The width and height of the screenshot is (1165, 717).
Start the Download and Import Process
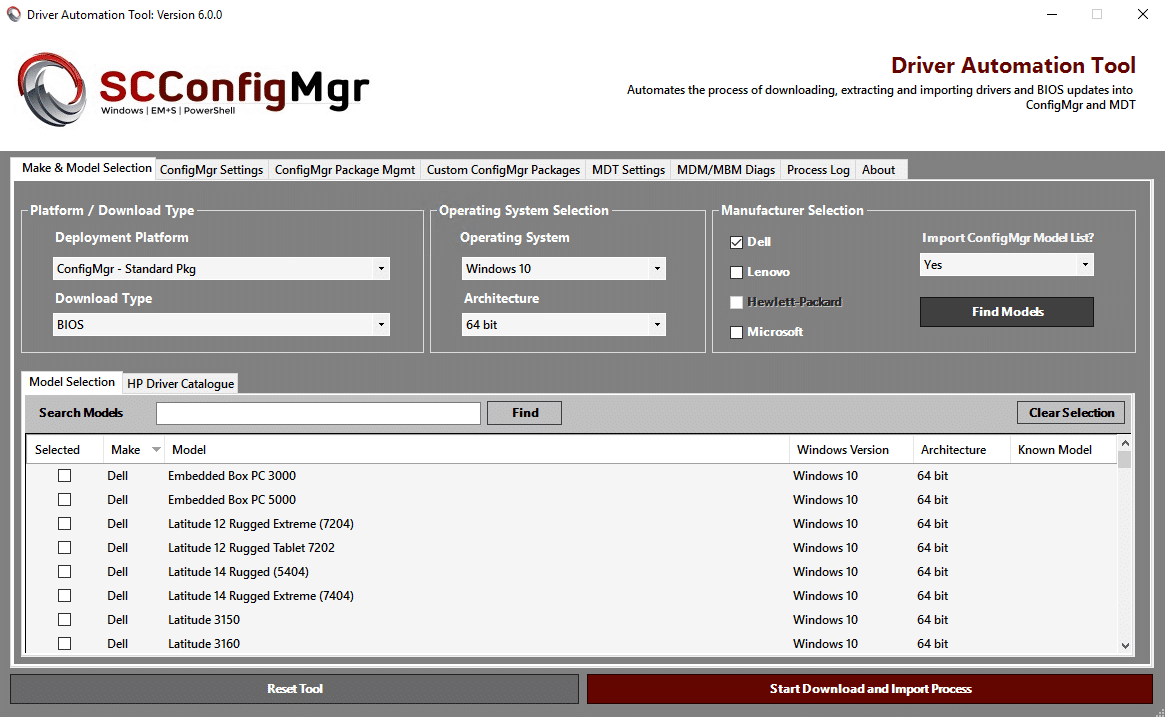point(870,689)
